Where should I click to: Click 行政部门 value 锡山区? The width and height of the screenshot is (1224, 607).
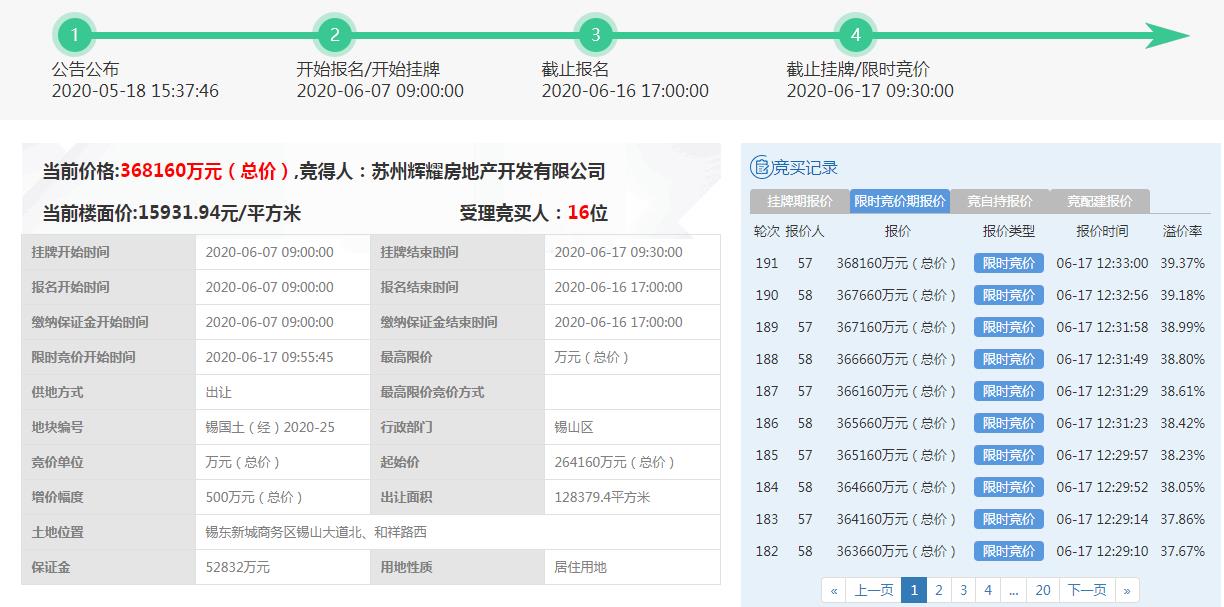click(574, 427)
